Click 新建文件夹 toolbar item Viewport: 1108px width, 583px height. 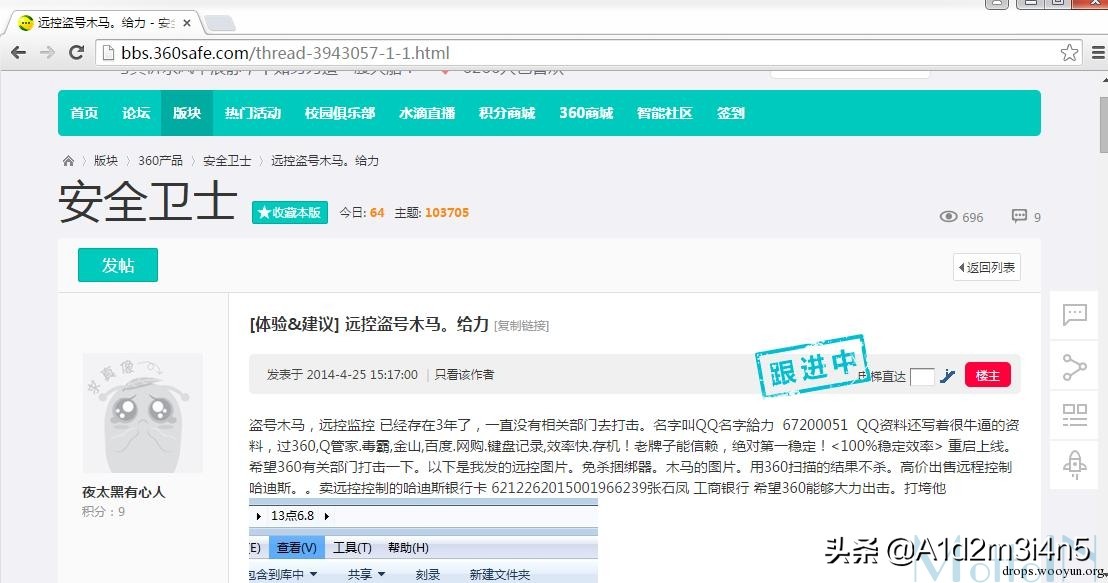pyautogui.click(x=500, y=575)
